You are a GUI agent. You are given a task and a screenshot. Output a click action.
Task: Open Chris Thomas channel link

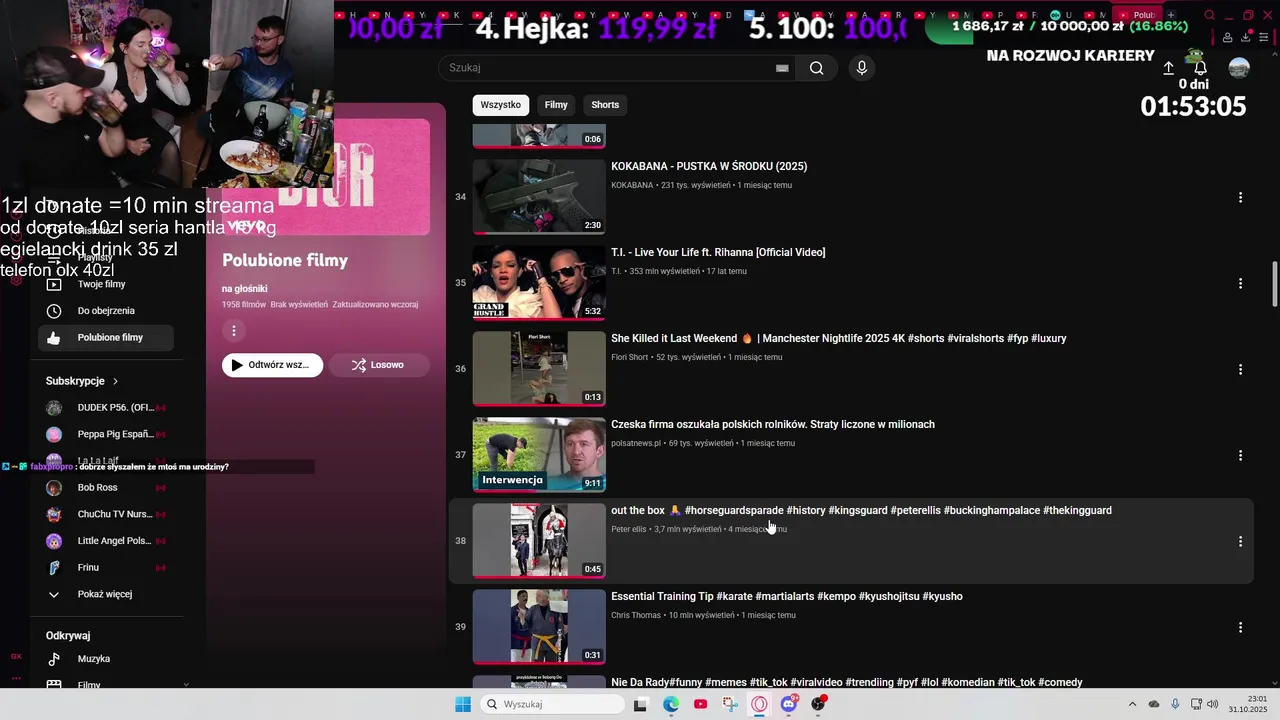[636, 615]
